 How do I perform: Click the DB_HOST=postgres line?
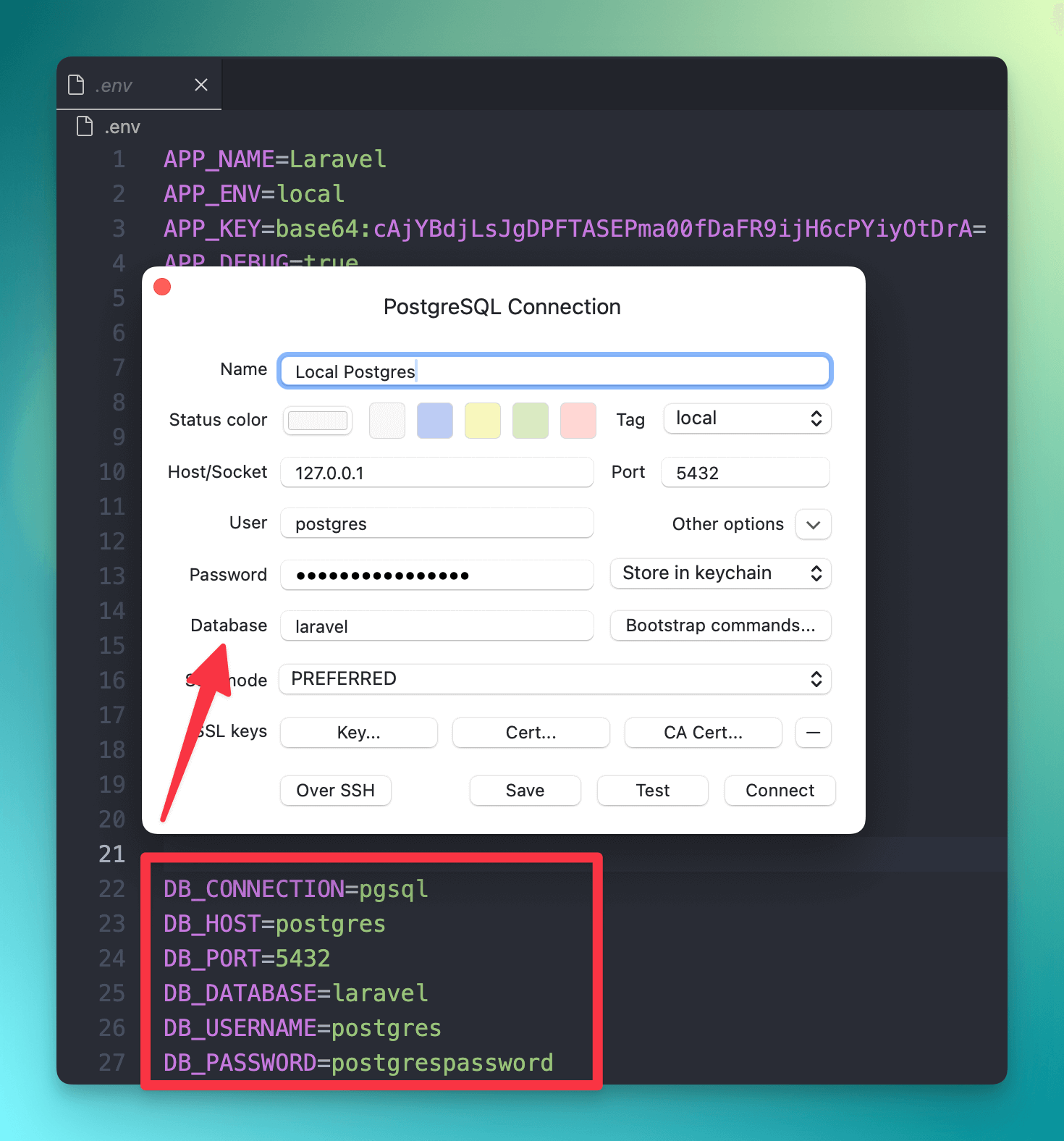pyautogui.click(x=275, y=924)
